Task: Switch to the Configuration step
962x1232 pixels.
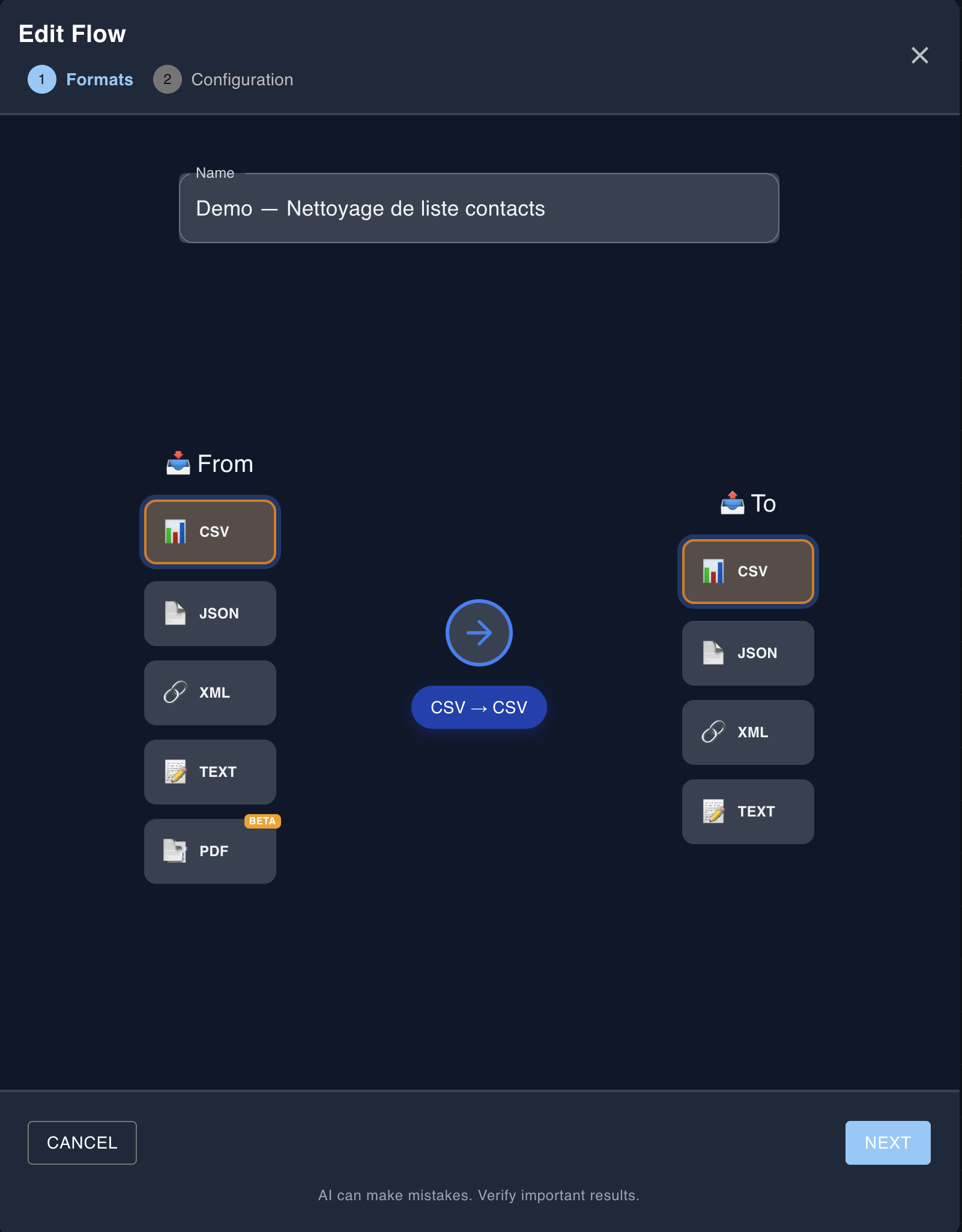Action: [222, 79]
